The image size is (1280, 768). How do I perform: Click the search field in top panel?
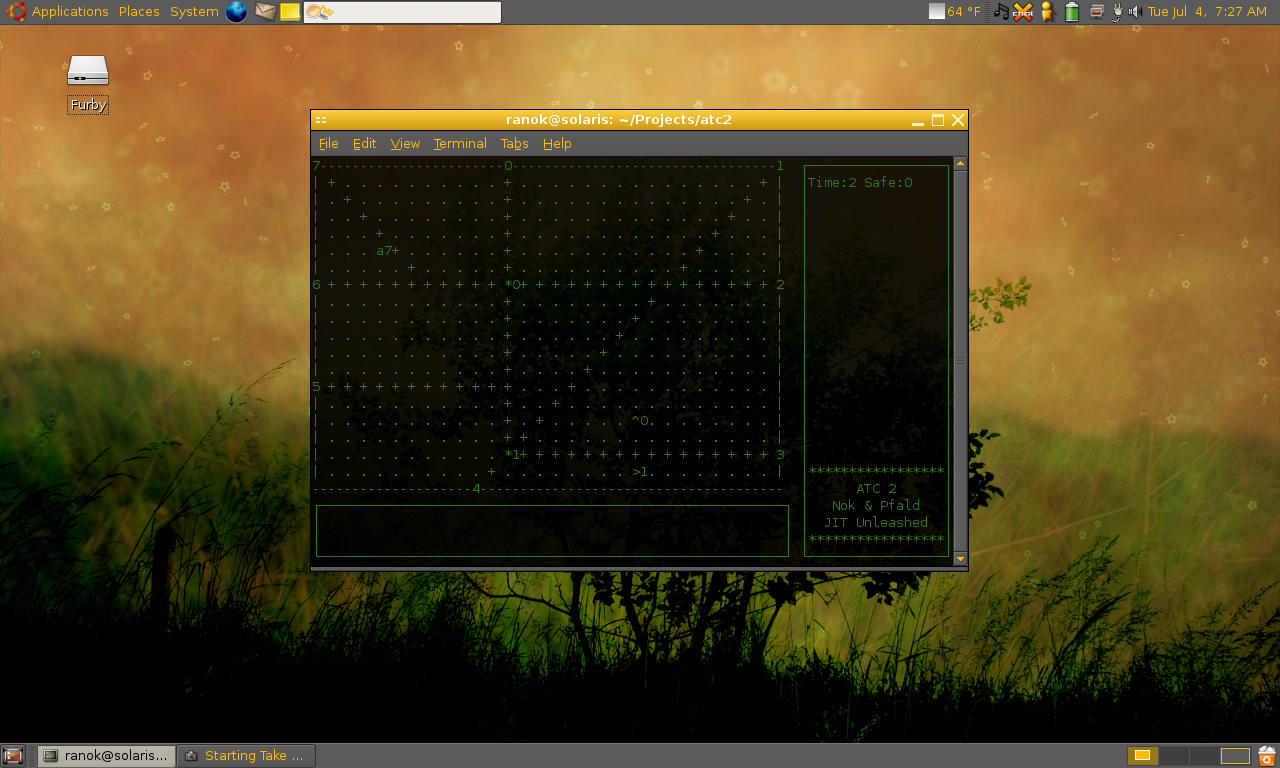tap(402, 12)
